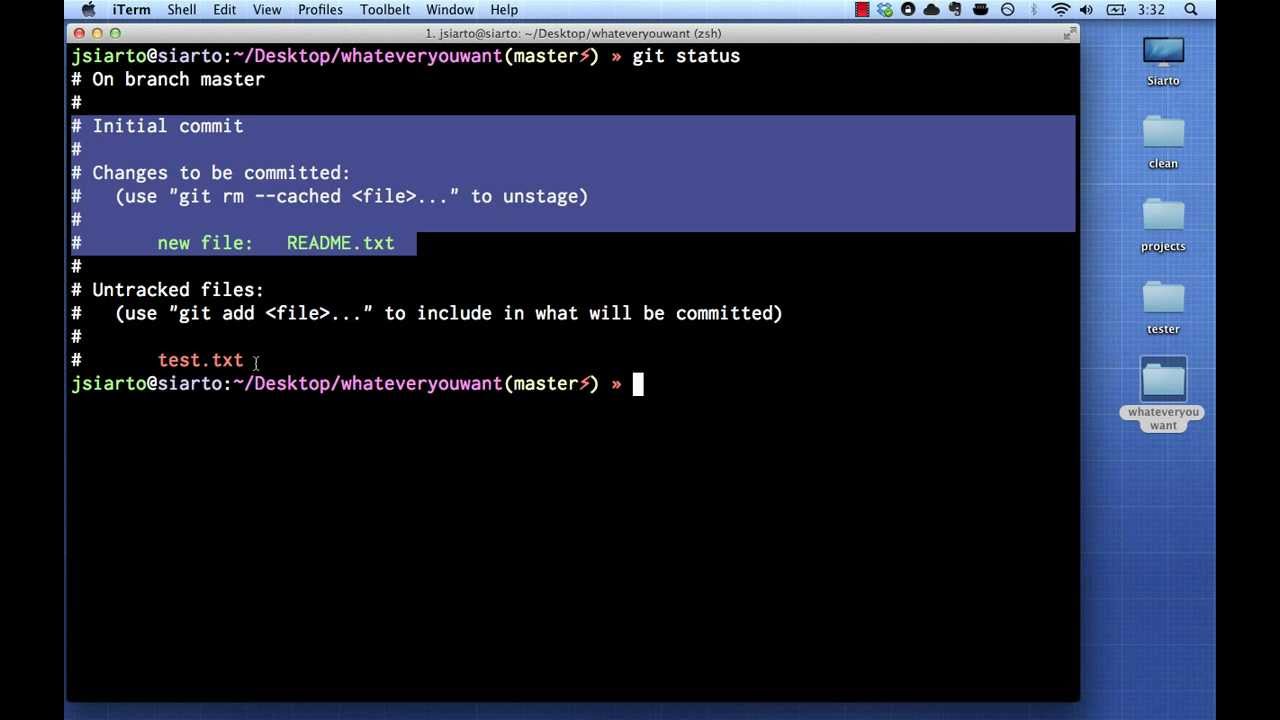1280x720 pixels.
Task: Open the Apple menu
Action: click(x=88, y=10)
